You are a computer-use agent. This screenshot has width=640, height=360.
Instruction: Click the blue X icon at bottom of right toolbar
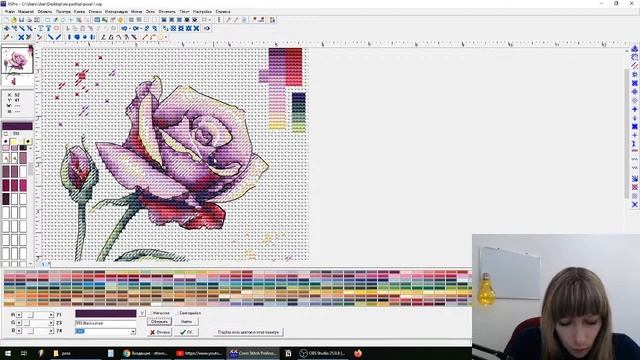635,204
